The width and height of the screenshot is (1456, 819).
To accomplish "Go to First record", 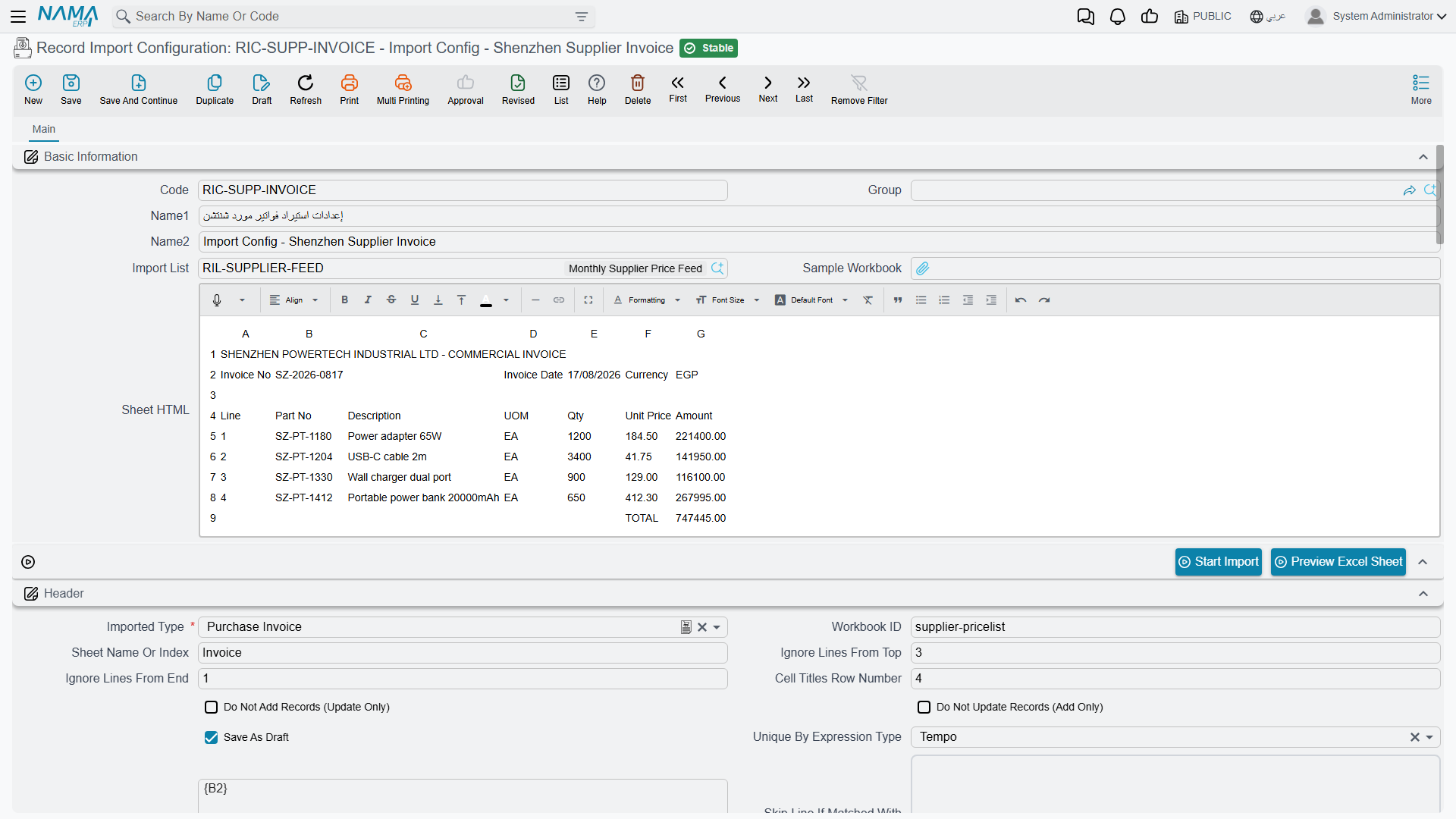I will pyautogui.click(x=678, y=89).
